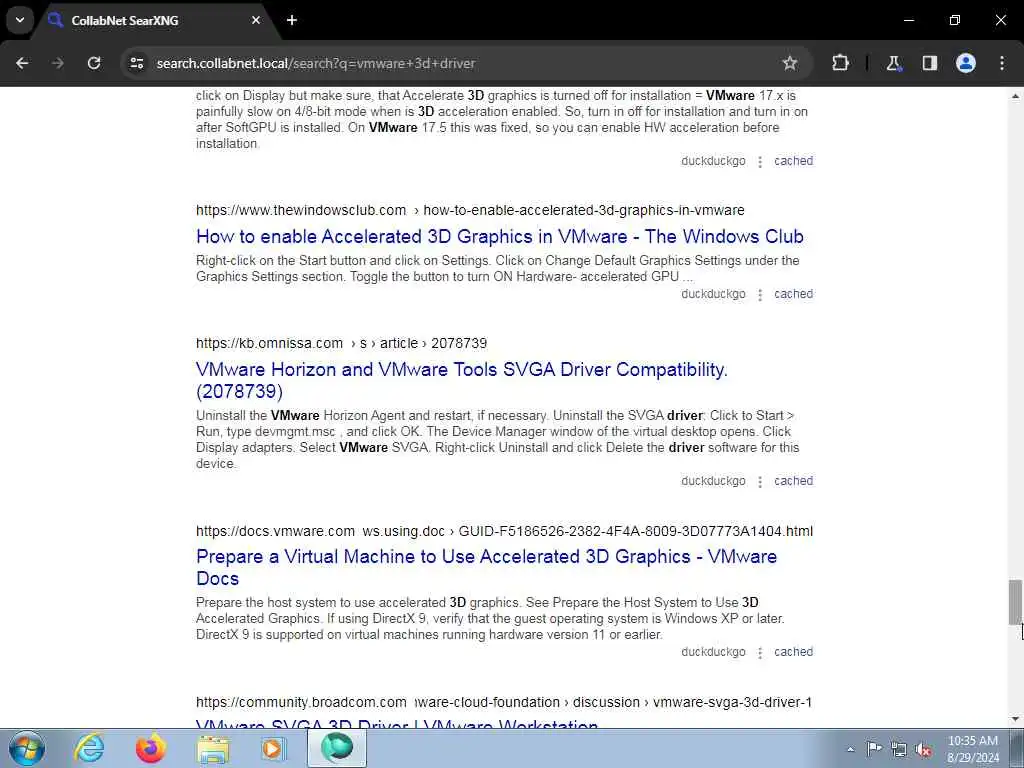The height and width of the screenshot is (768, 1024).
Task: Open the tab search dropdown arrow
Action: (20, 20)
